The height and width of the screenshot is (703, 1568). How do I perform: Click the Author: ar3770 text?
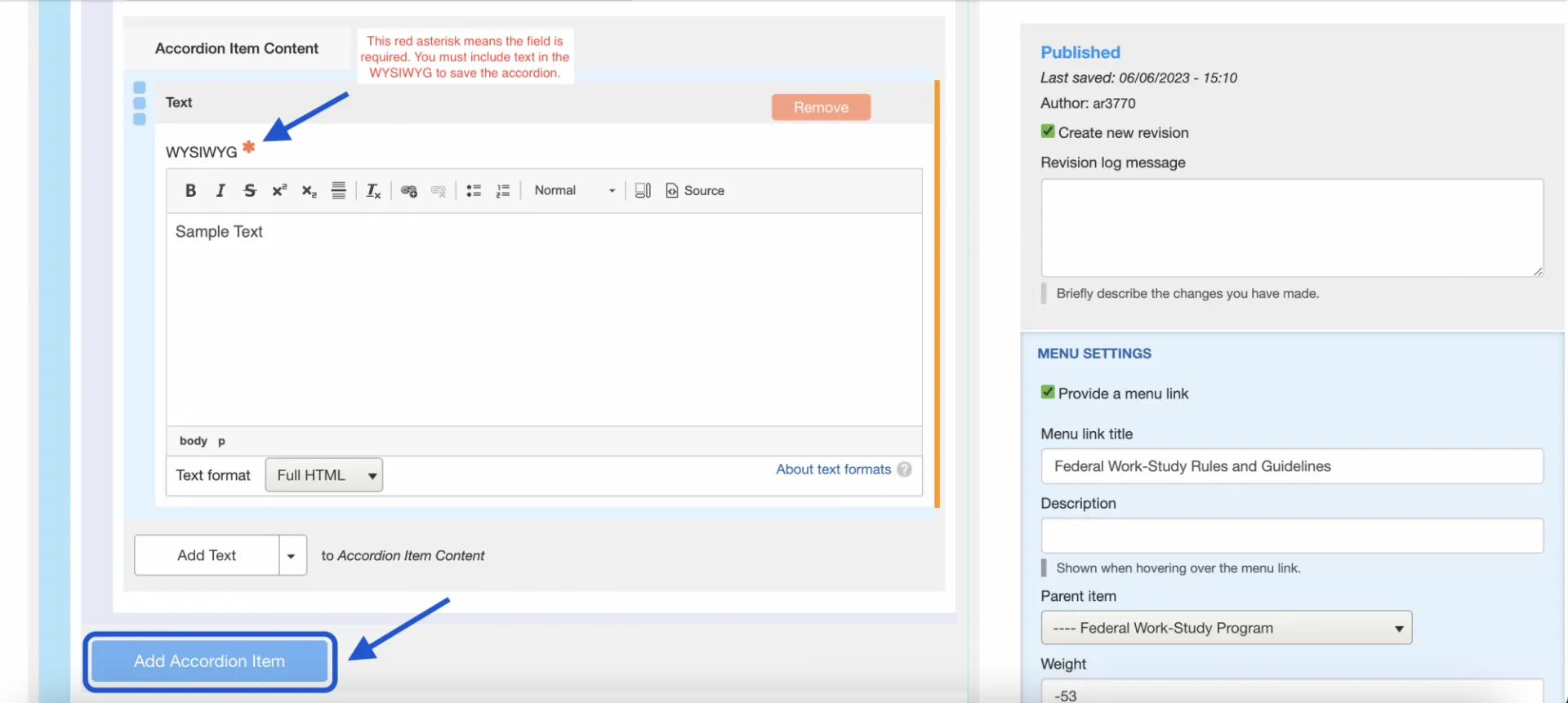[x=1088, y=104]
